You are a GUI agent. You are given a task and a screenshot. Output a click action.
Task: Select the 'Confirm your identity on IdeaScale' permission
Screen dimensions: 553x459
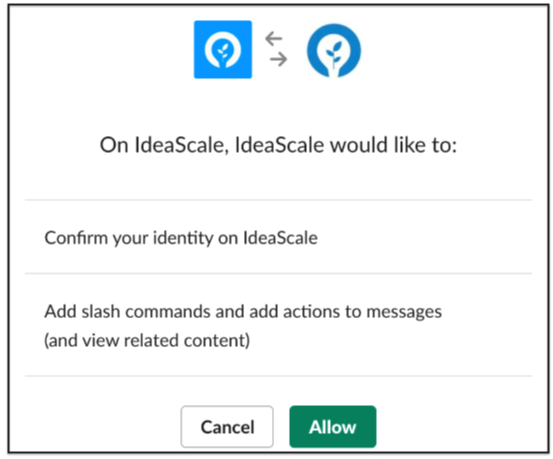pyautogui.click(x=278, y=237)
